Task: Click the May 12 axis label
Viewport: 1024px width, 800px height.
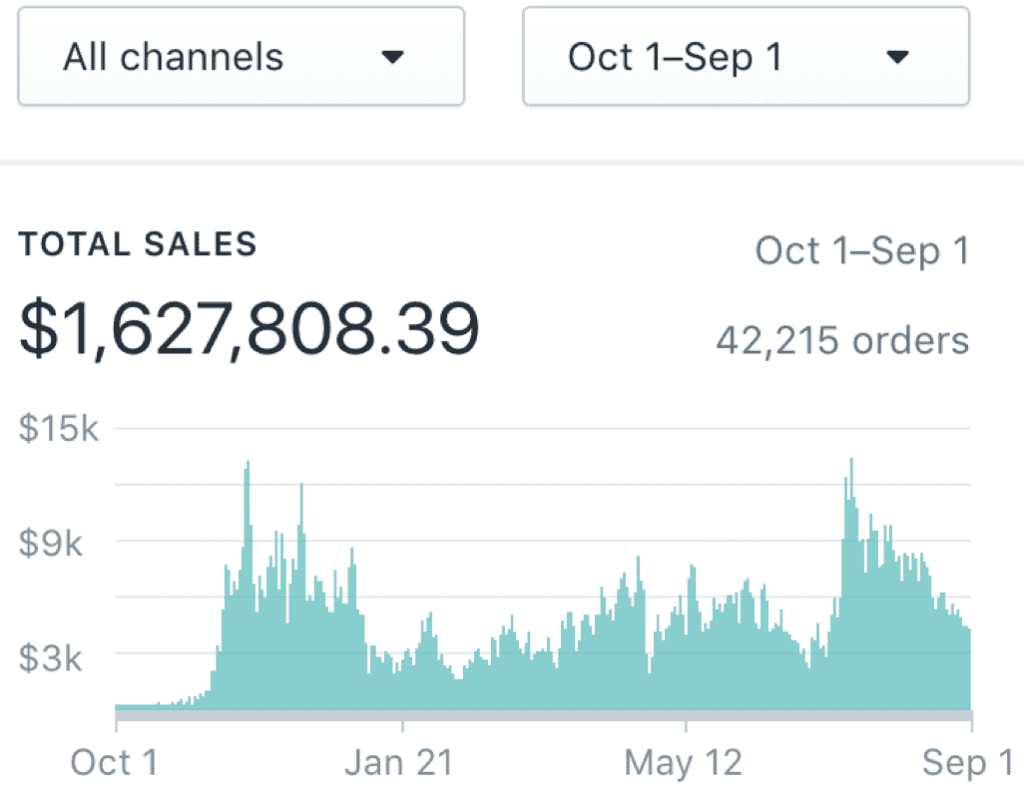Action: coord(683,762)
